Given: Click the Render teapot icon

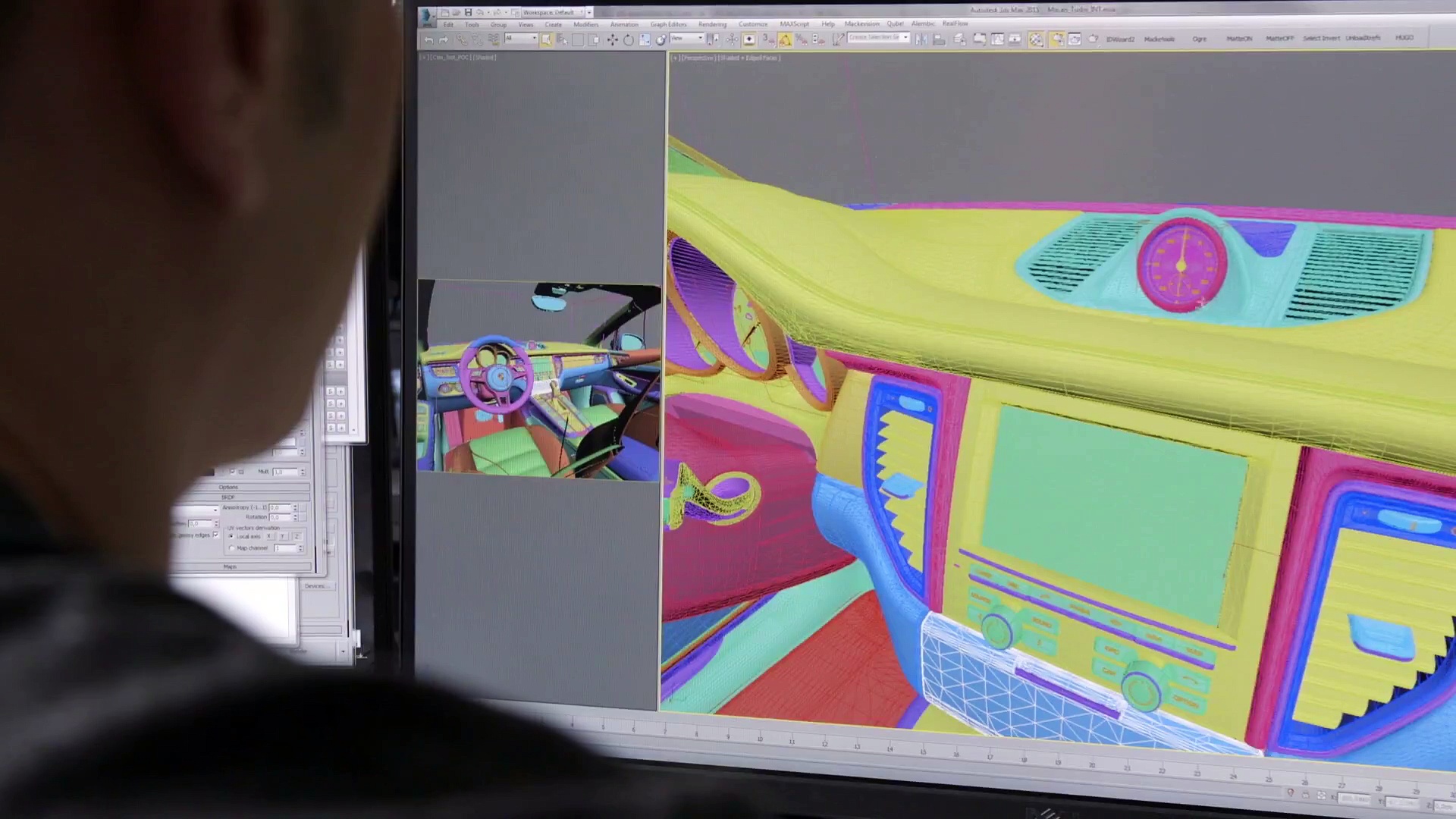Looking at the screenshot, I should point(1093,39).
